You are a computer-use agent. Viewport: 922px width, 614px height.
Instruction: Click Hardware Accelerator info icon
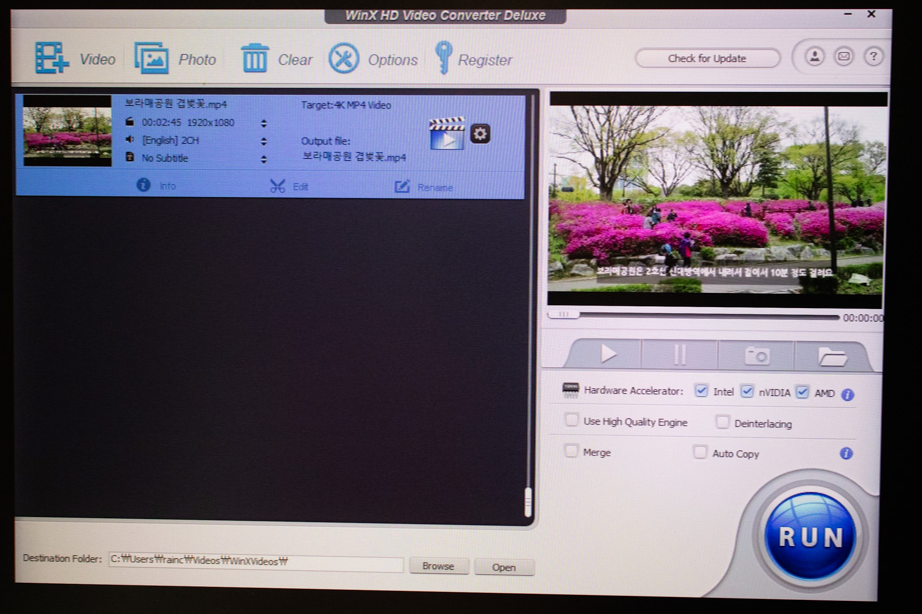847,395
